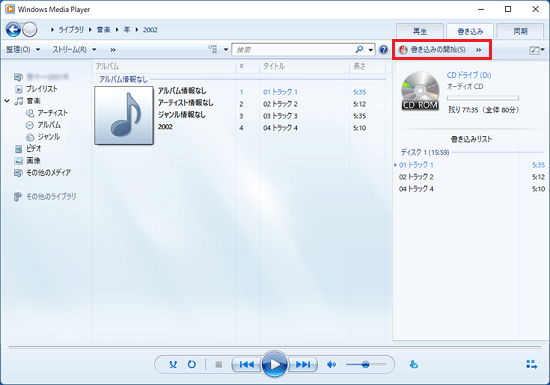Click the music note icon in the sidebar
Image resolution: width=550 pixels, height=385 pixels.
coord(19,101)
